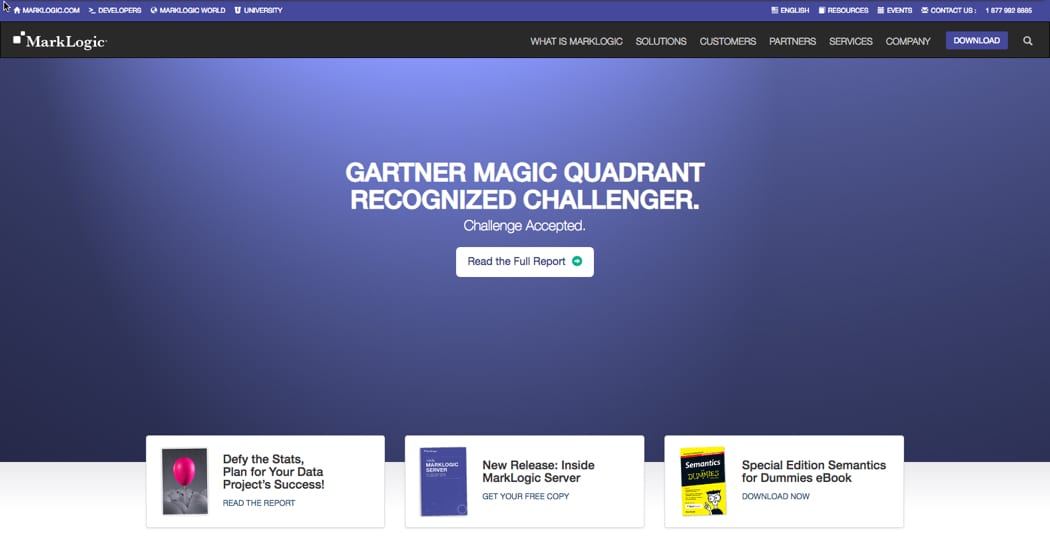Click the Semantics for Dummies book cover
This screenshot has width=1050, height=552.
pos(703,481)
